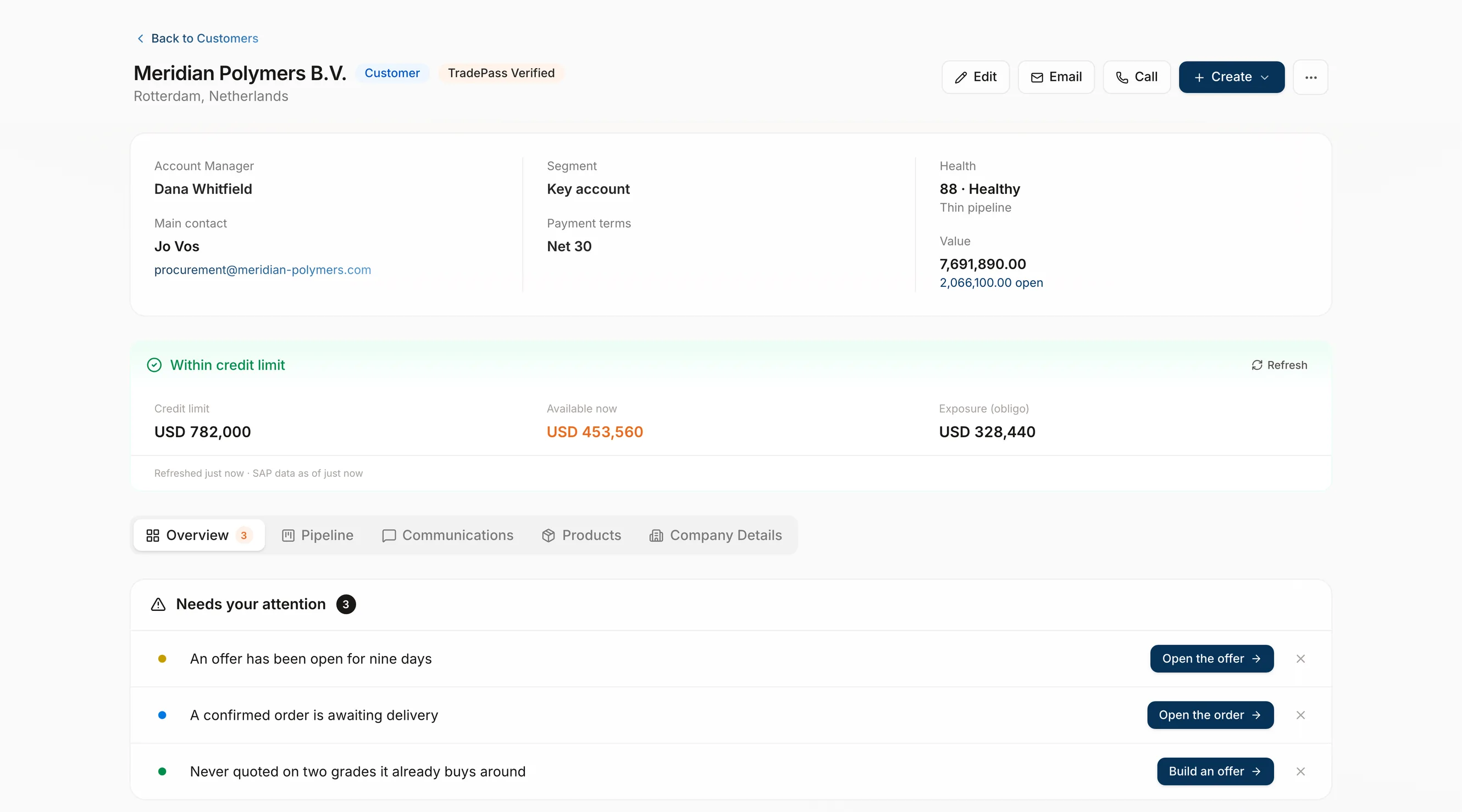Select main contact Jo Vos

pos(177,246)
